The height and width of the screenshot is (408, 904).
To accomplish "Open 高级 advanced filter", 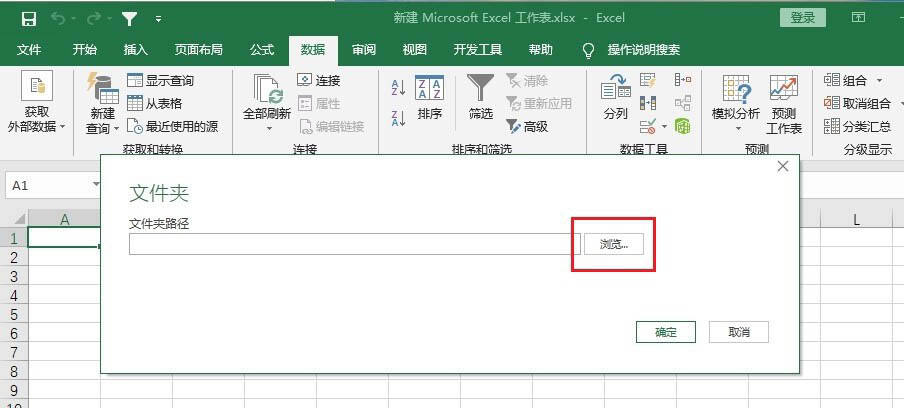I will (527, 126).
